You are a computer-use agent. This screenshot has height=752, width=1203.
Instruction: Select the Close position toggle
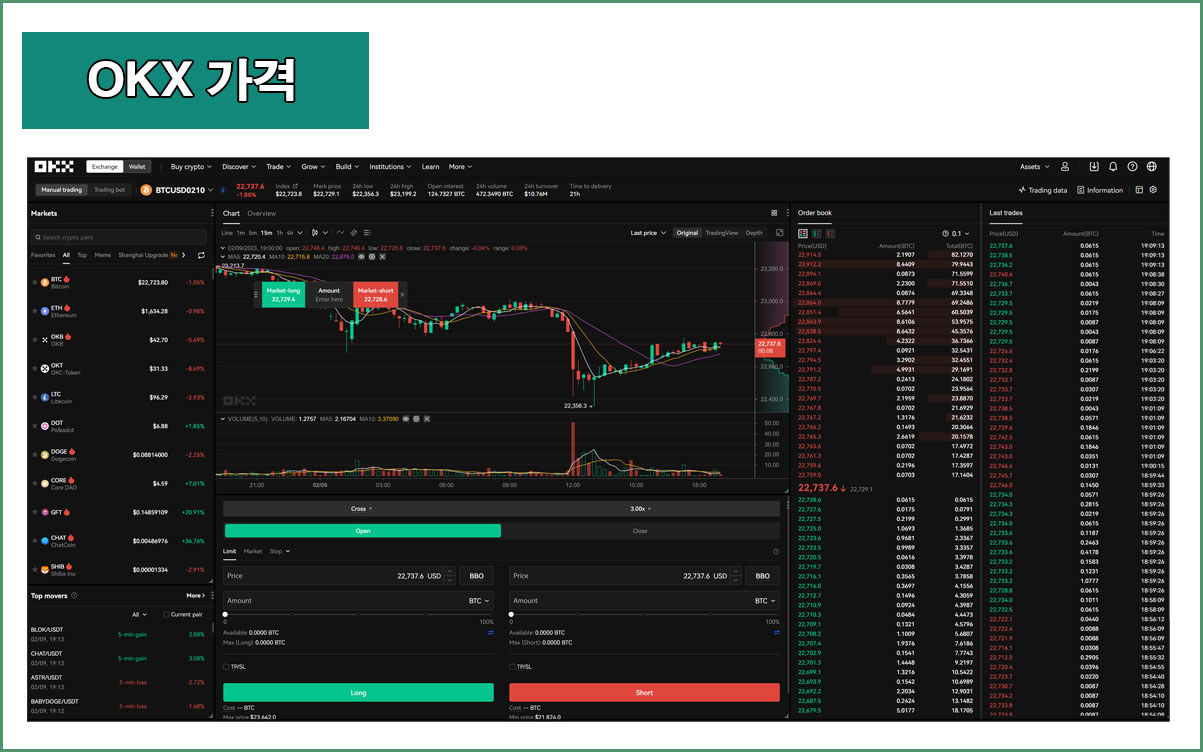pos(640,531)
